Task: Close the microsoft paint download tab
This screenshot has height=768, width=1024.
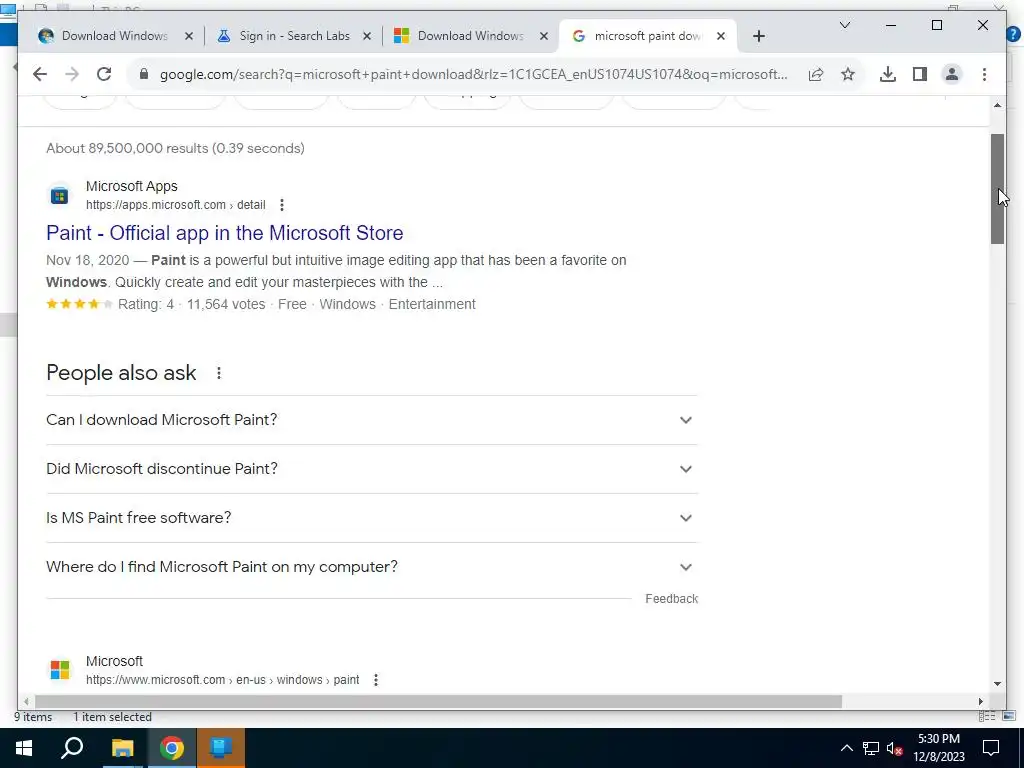Action: coord(721,37)
